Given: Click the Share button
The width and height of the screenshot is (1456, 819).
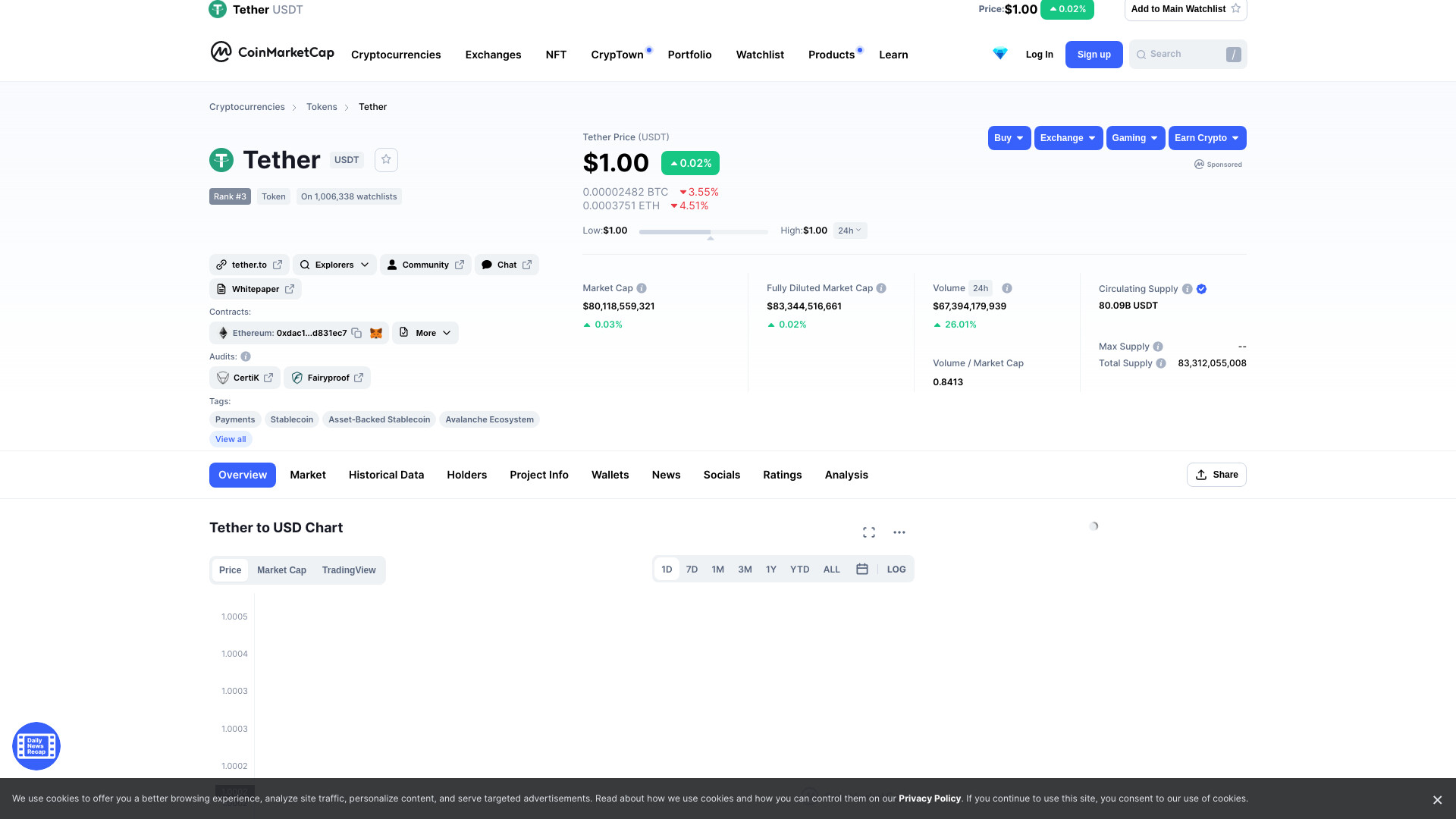Looking at the screenshot, I should (x=1216, y=475).
